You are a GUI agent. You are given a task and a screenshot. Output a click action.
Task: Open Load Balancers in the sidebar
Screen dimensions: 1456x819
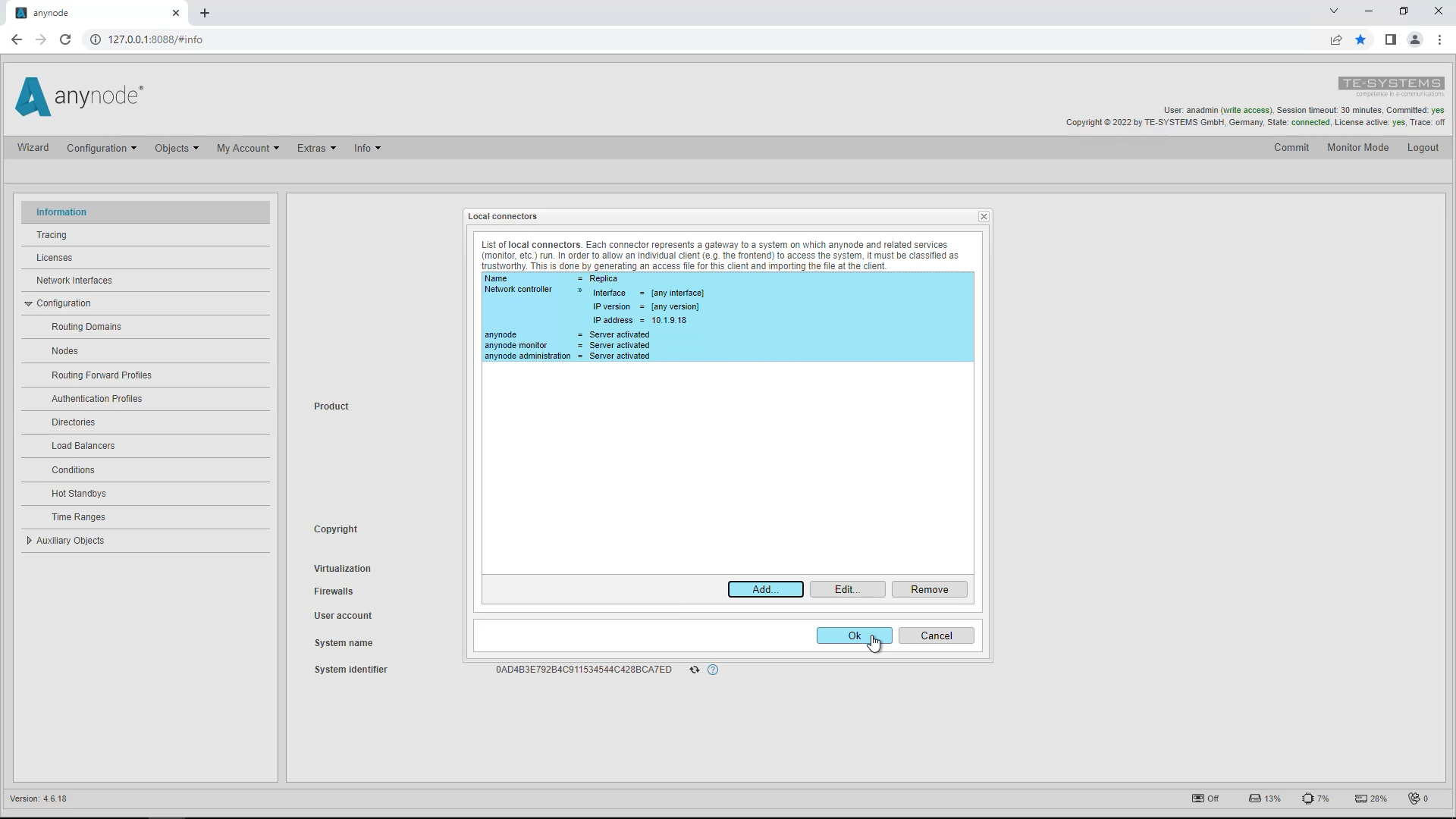(146, 446)
